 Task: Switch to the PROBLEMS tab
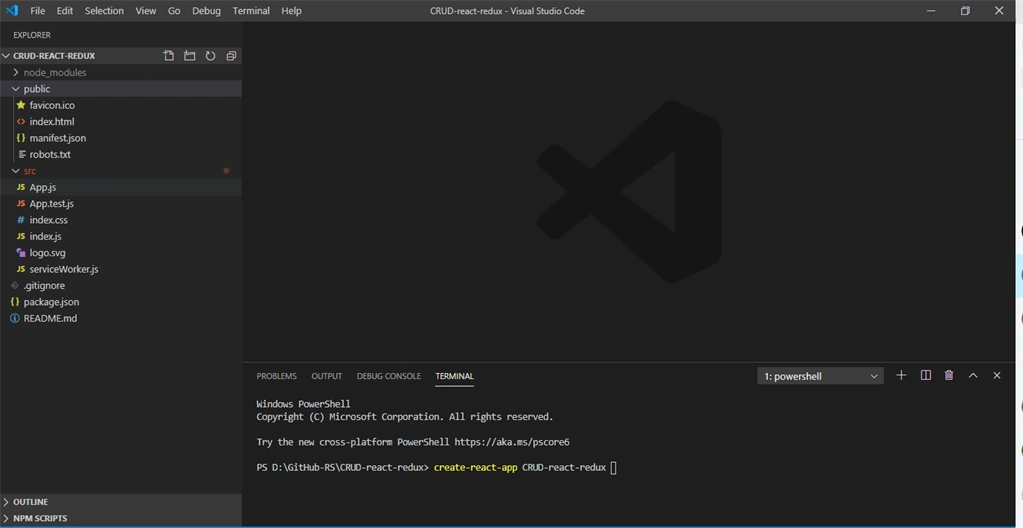[276, 376]
